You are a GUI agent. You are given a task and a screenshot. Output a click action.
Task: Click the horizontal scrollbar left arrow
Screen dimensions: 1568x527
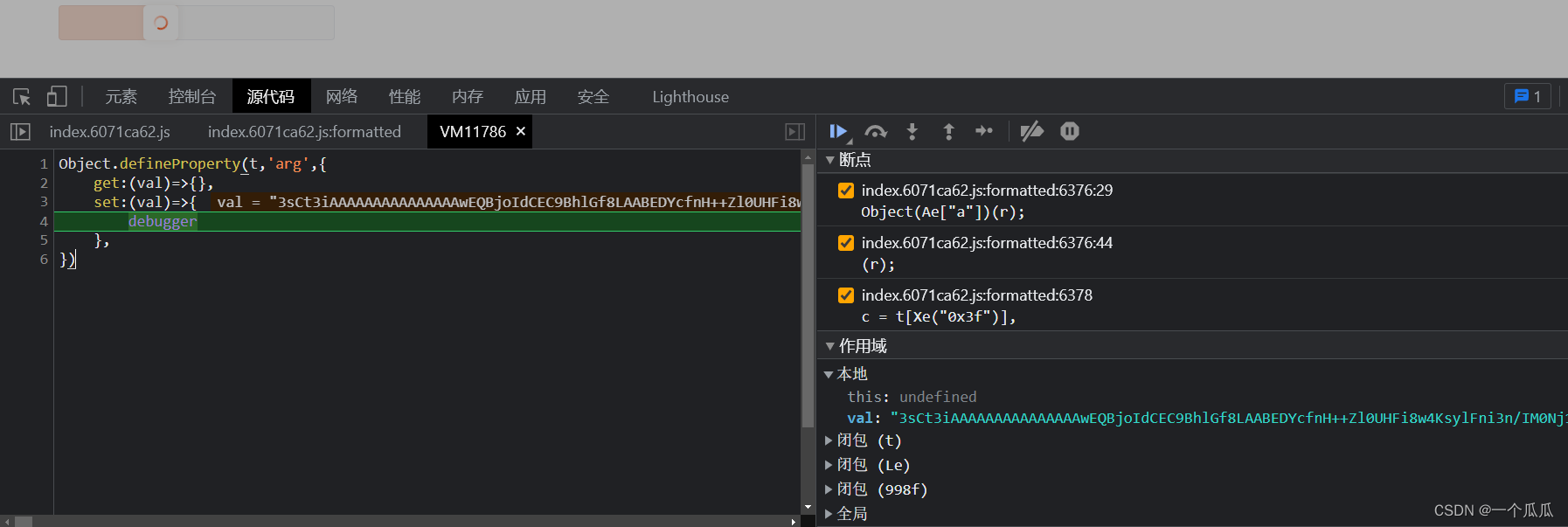(7, 522)
